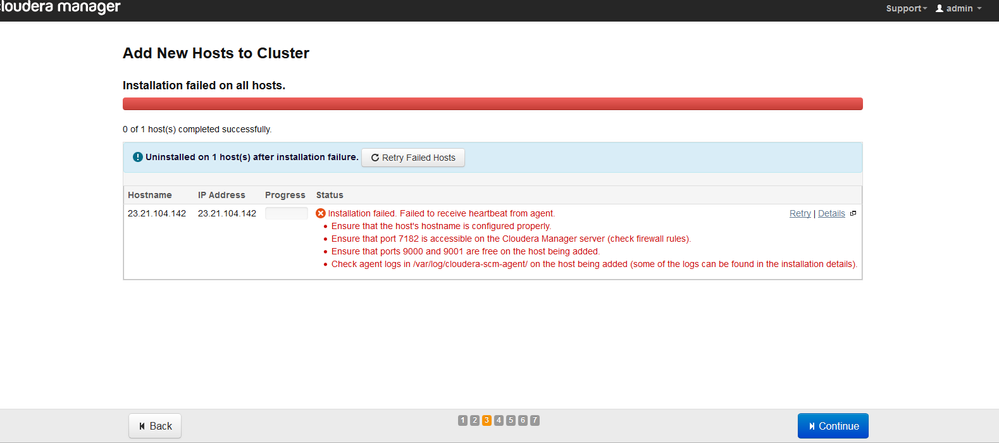Open the Cloudera Manager home logo
This screenshot has width=999, height=443.
(60, 8)
